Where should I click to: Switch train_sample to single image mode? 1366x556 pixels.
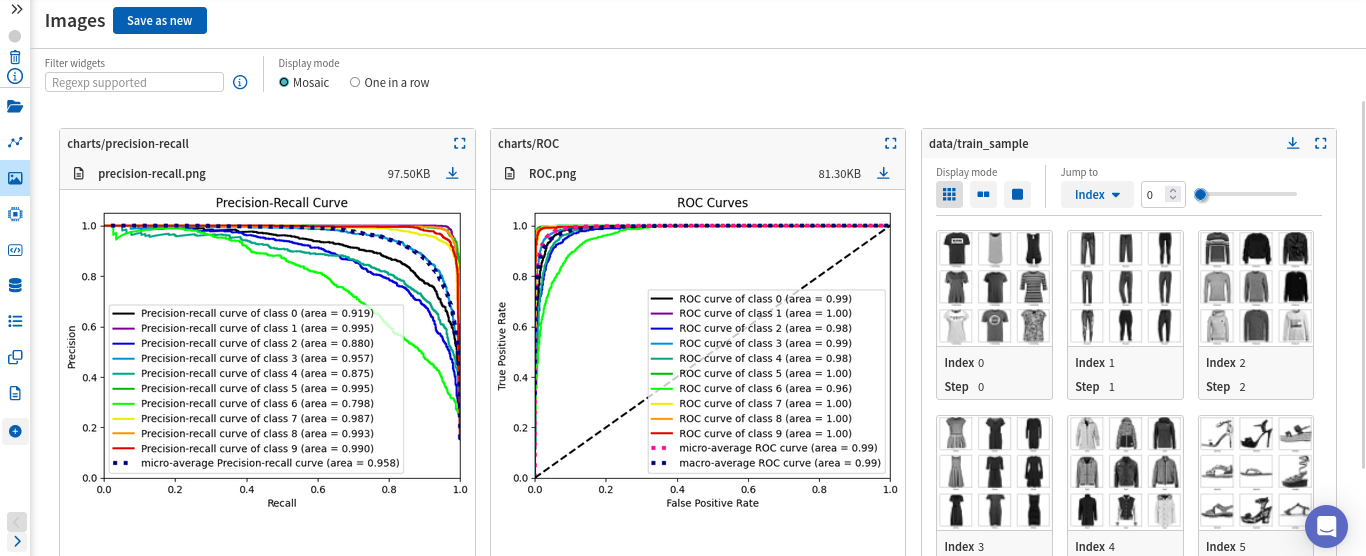[x=1018, y=194]
